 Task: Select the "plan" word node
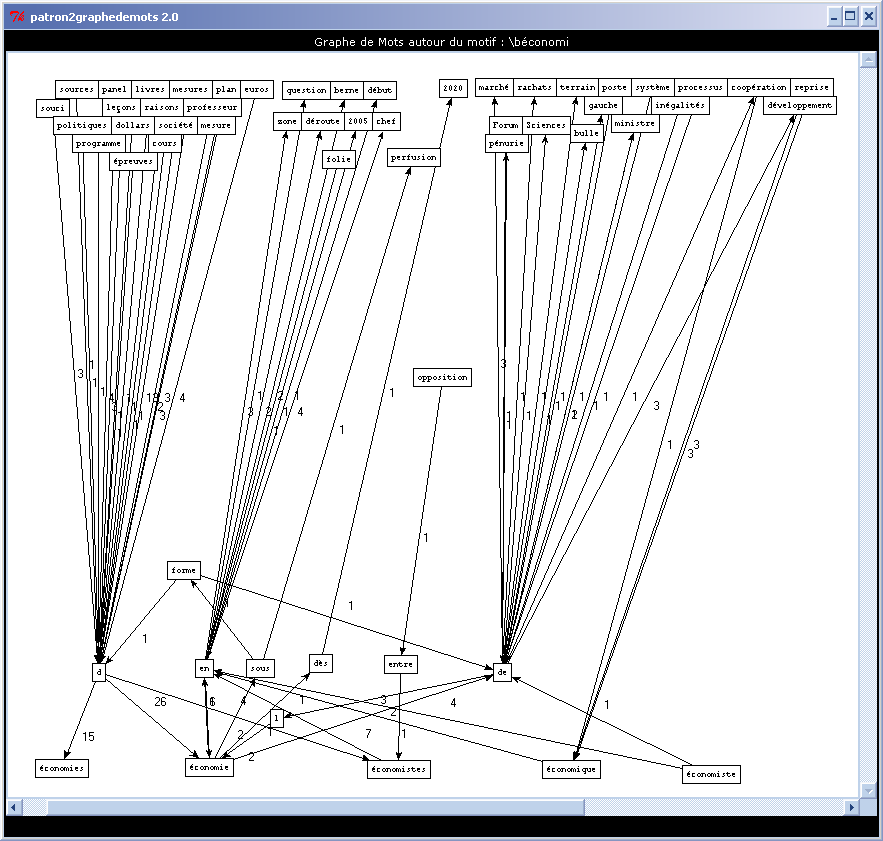click(226, 89)
